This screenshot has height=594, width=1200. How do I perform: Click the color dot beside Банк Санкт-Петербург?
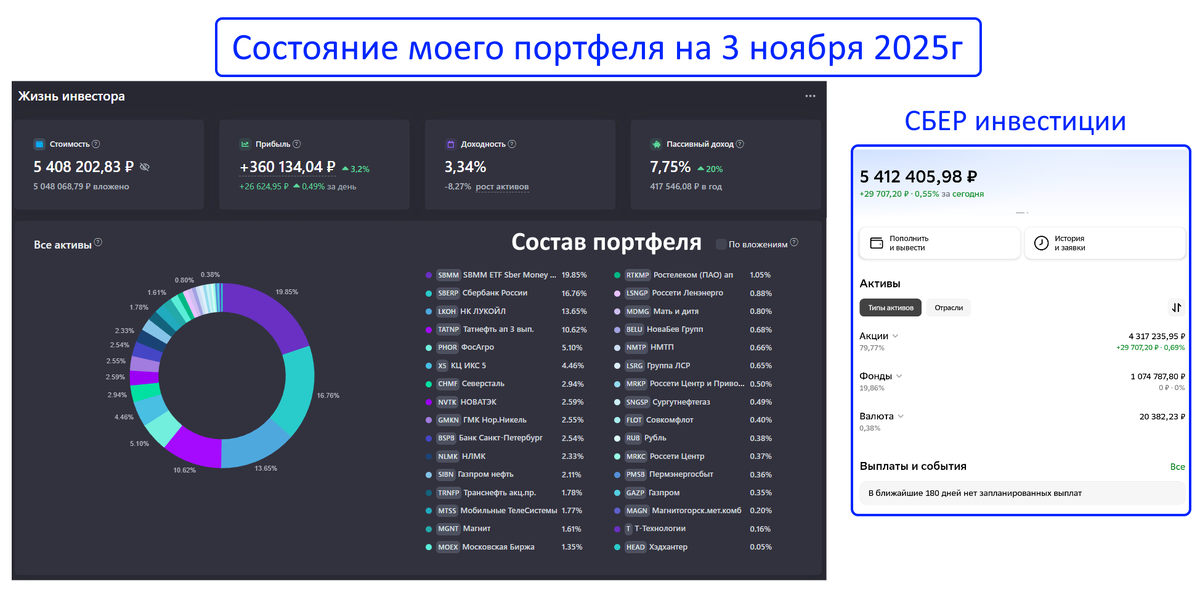coord(429,438)
